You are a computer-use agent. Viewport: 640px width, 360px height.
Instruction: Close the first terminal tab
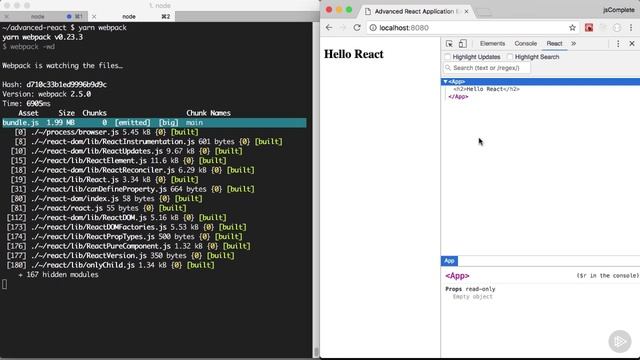(x=6, y=16)
